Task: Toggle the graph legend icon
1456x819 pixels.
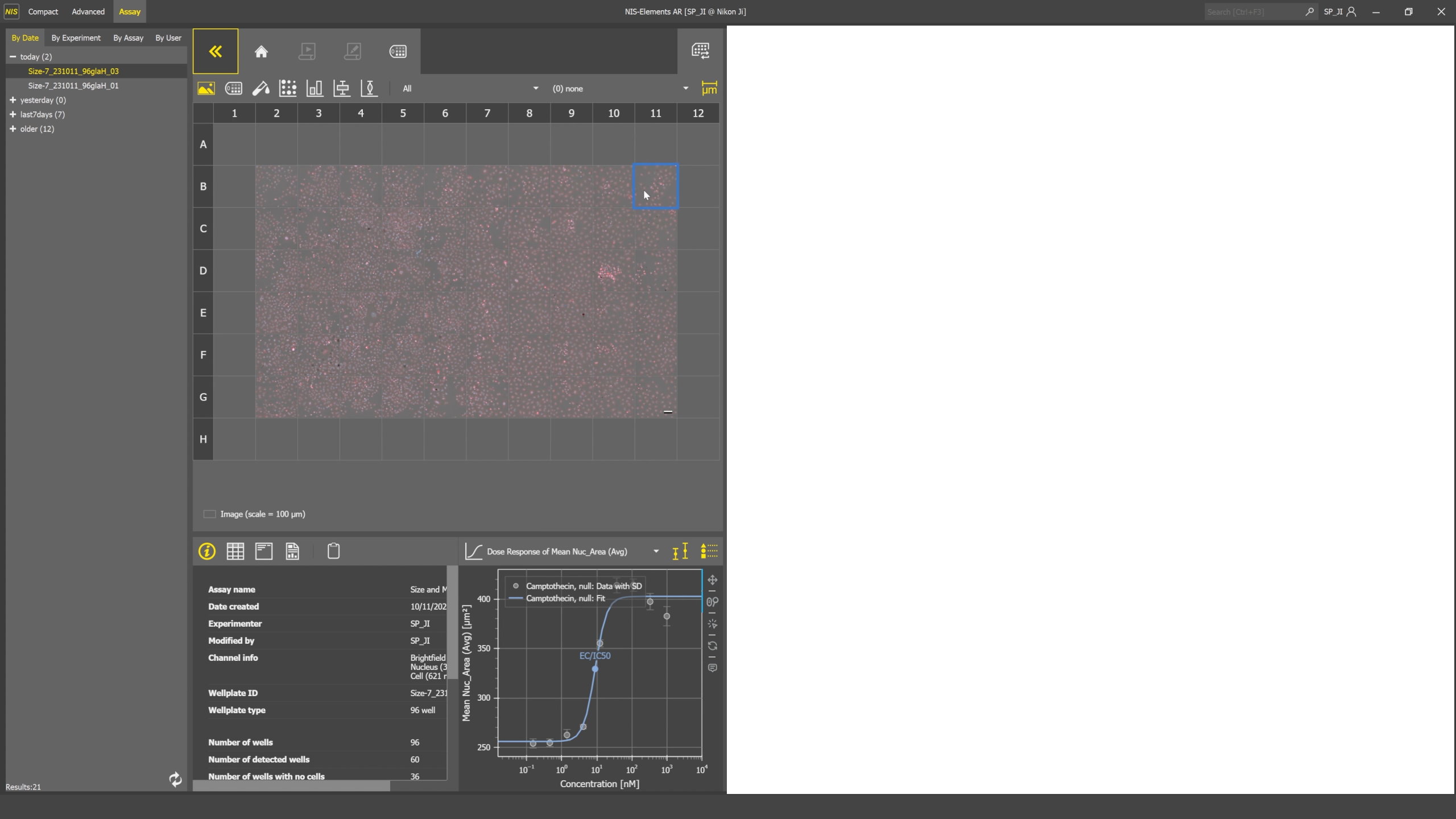Action: (709, 551)
